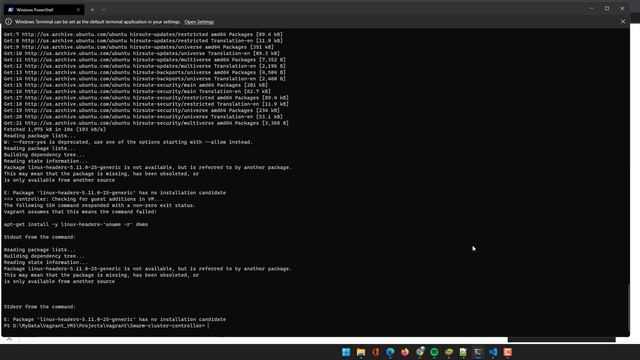Close the Windows PowerShell tab
The width and height of the screenshot is (640, 360).
78,9
